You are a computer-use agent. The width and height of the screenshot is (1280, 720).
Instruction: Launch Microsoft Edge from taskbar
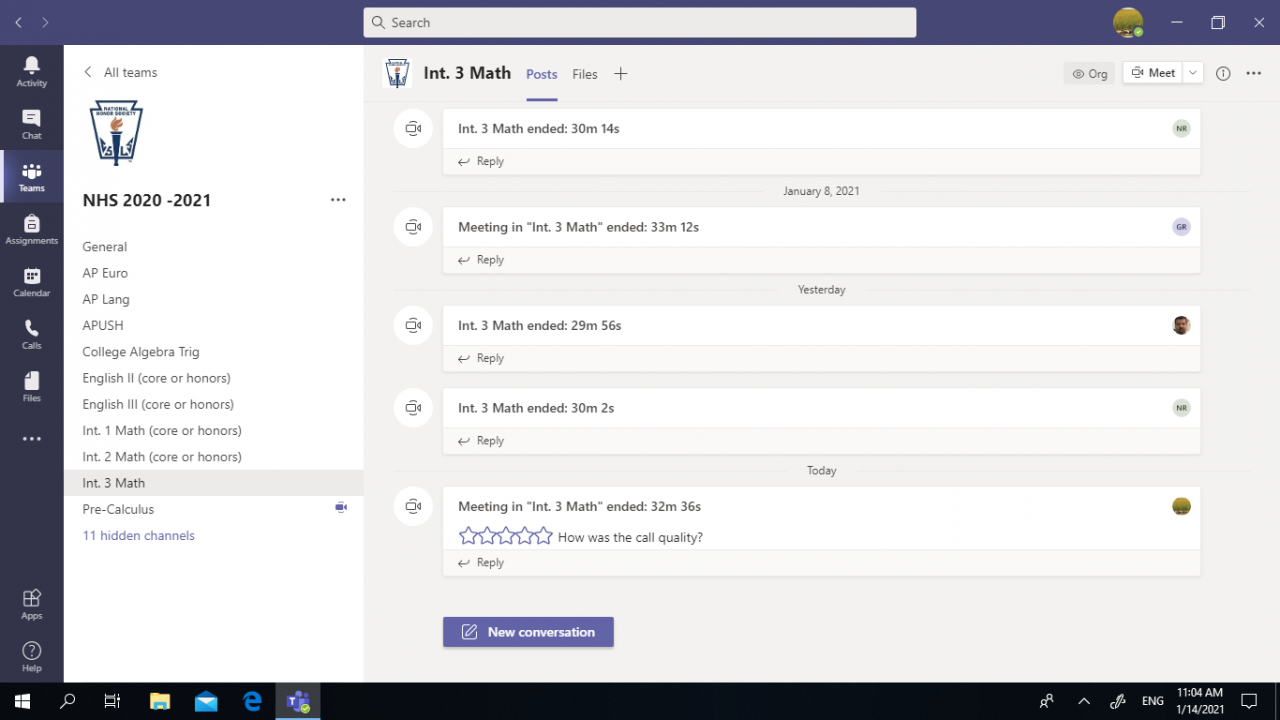click(x=252, y=701)
